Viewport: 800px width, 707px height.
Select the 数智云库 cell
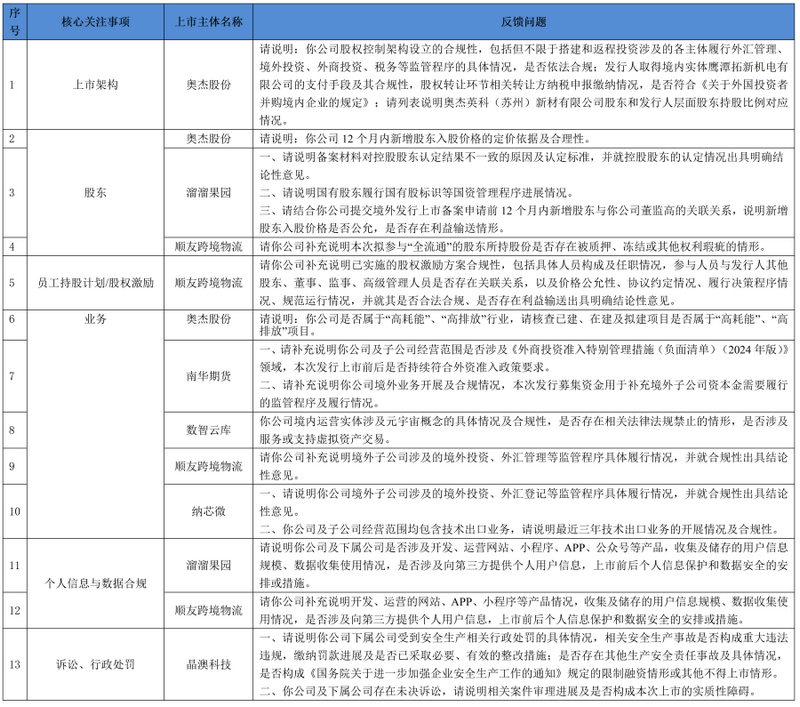[x=208, y=430]
